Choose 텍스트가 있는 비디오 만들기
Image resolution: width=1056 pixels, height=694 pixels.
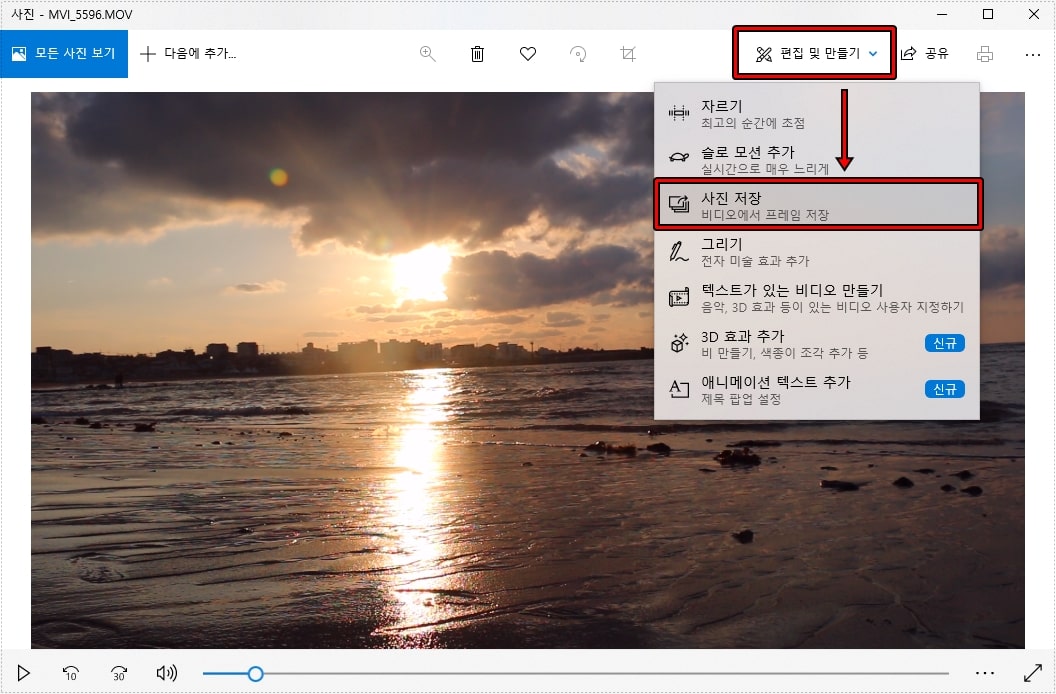tap(816, 297)
